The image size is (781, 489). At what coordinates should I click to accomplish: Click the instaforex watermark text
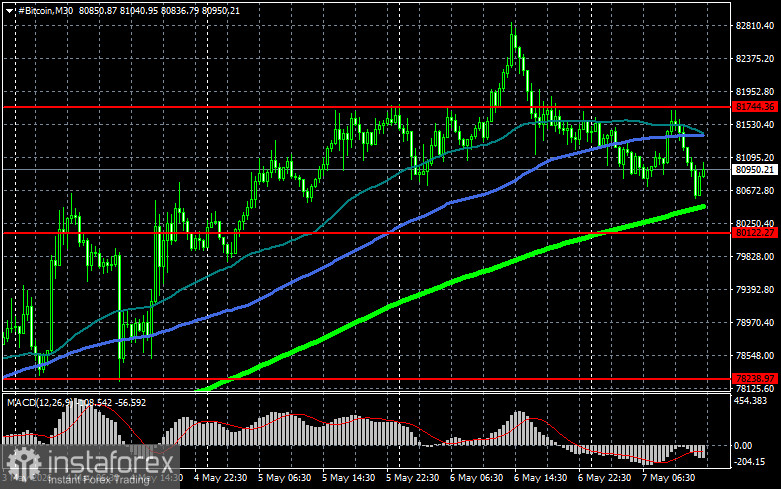pyautogui.click(x=111, y=463)
